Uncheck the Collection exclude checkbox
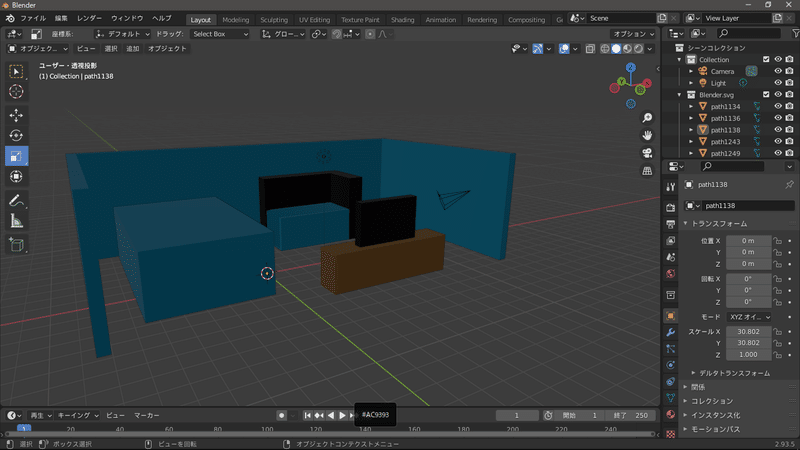800x450 pixels. point(766,59)
